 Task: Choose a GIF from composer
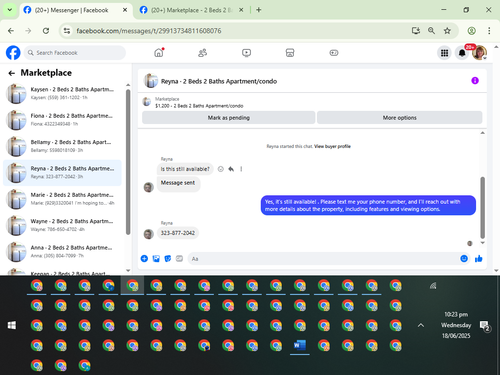click(x=179, y=258)
